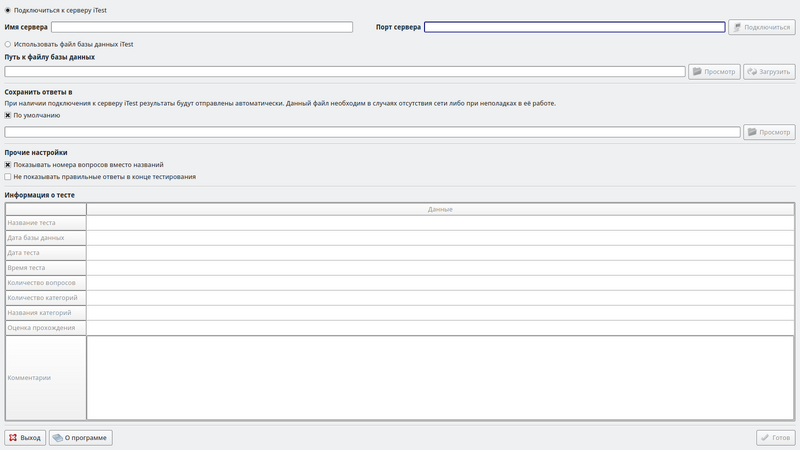Select the Название теста row header
The width and height of the screenshot is (800, 450).
(x=45, y=223)
